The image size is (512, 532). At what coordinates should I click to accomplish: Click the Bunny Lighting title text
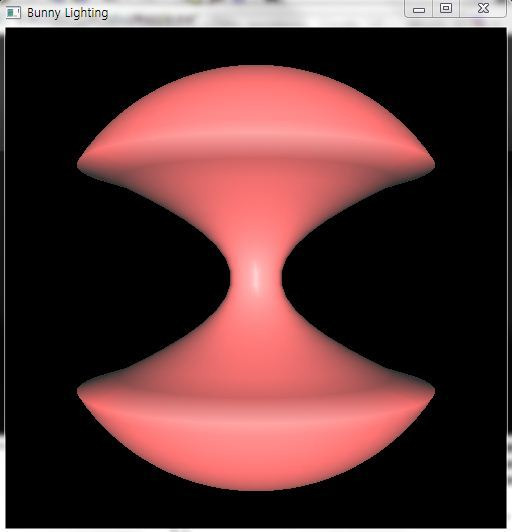coord(68,13)
